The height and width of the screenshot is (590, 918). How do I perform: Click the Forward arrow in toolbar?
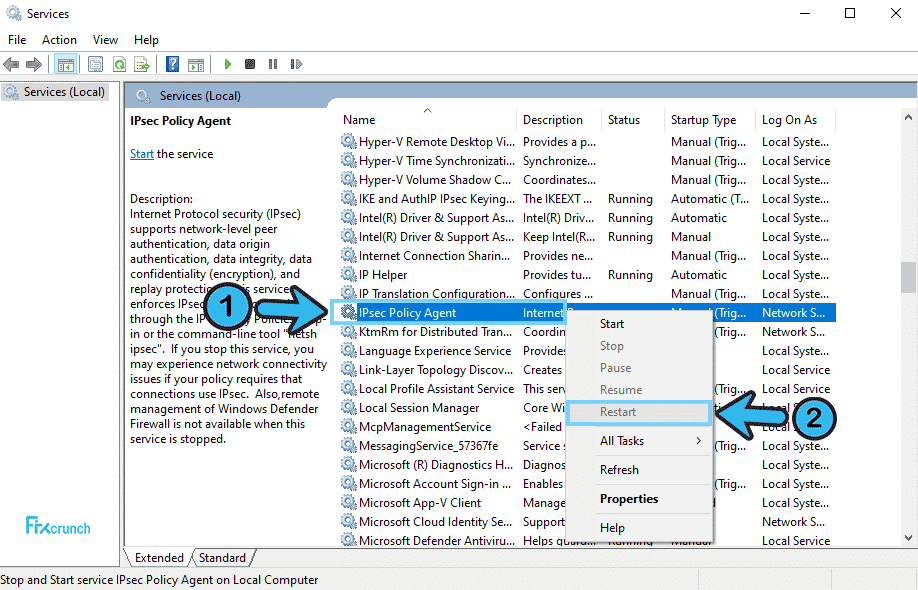pyautogui.click(x=34, y=64)
